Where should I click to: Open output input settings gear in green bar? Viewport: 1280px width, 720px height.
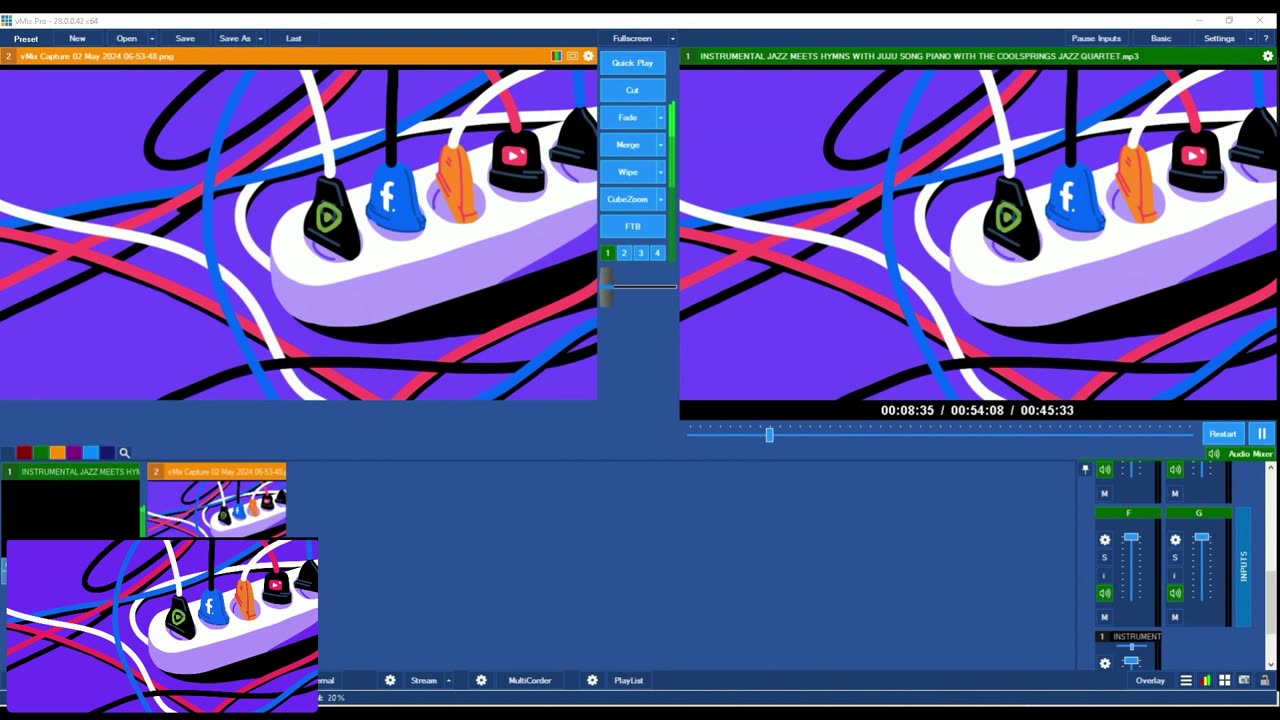(x=1268, y=56)
